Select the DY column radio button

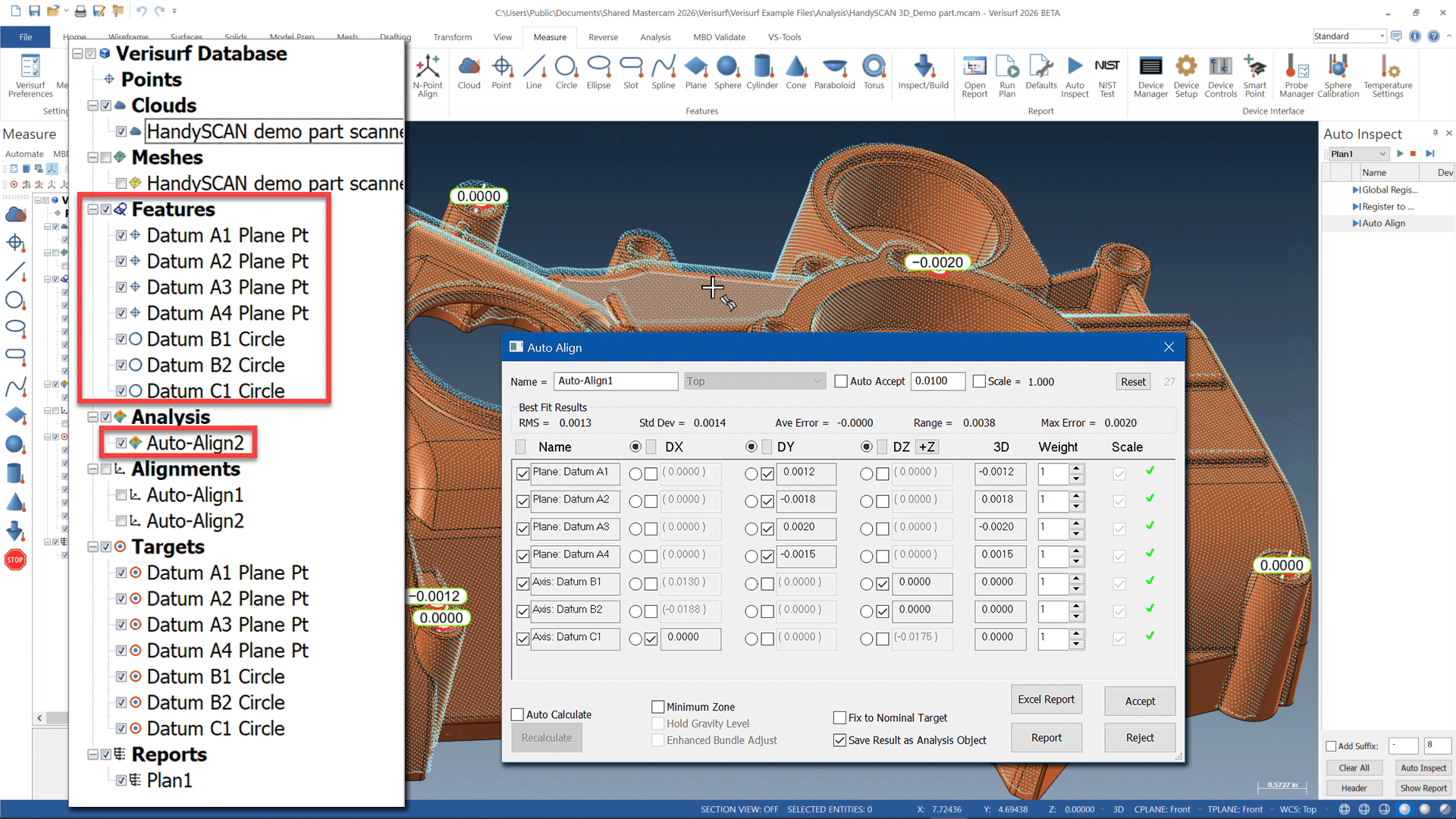[x=751, y=447]
